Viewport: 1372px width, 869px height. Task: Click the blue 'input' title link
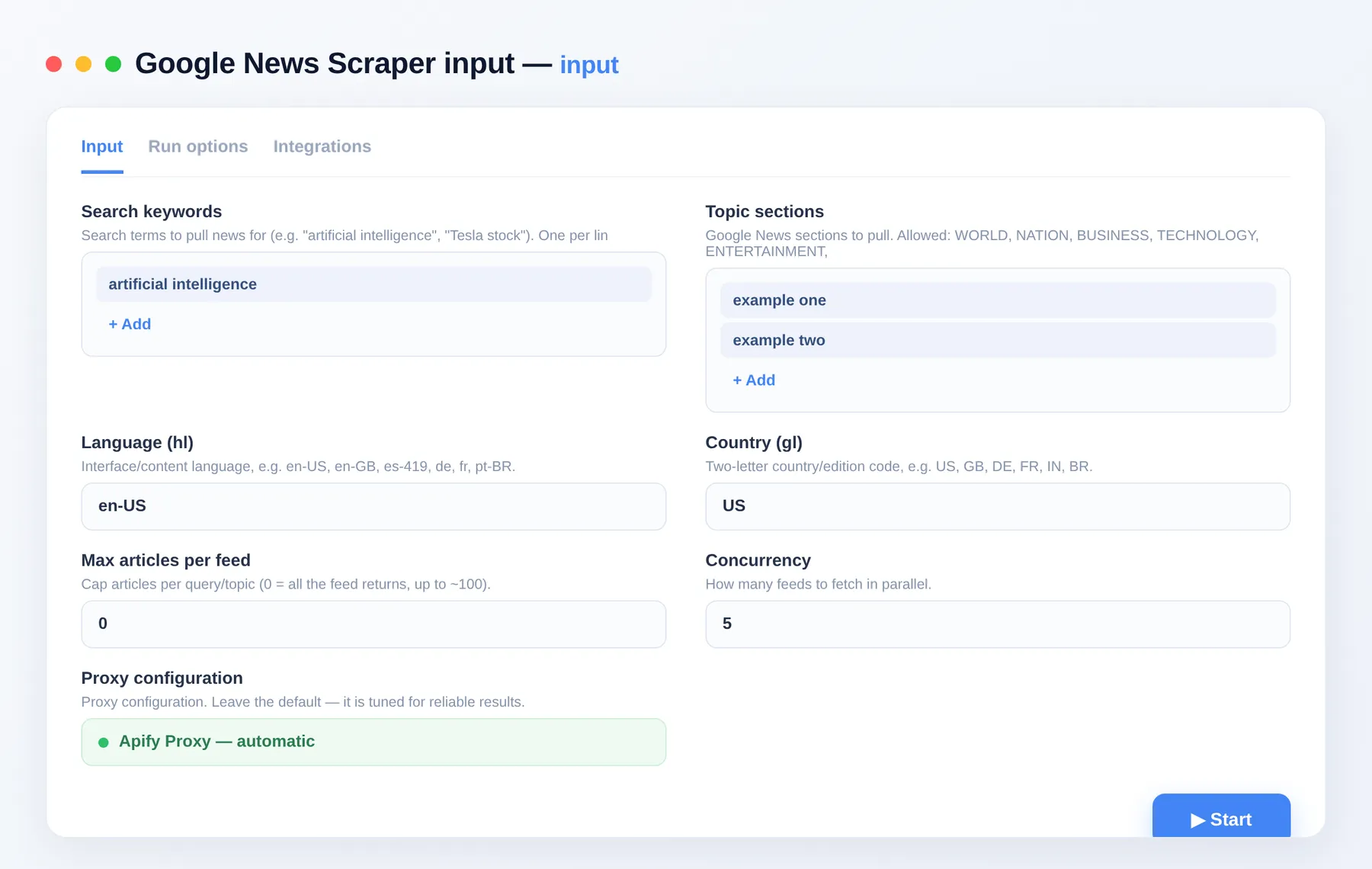click(x=589, y=65)
